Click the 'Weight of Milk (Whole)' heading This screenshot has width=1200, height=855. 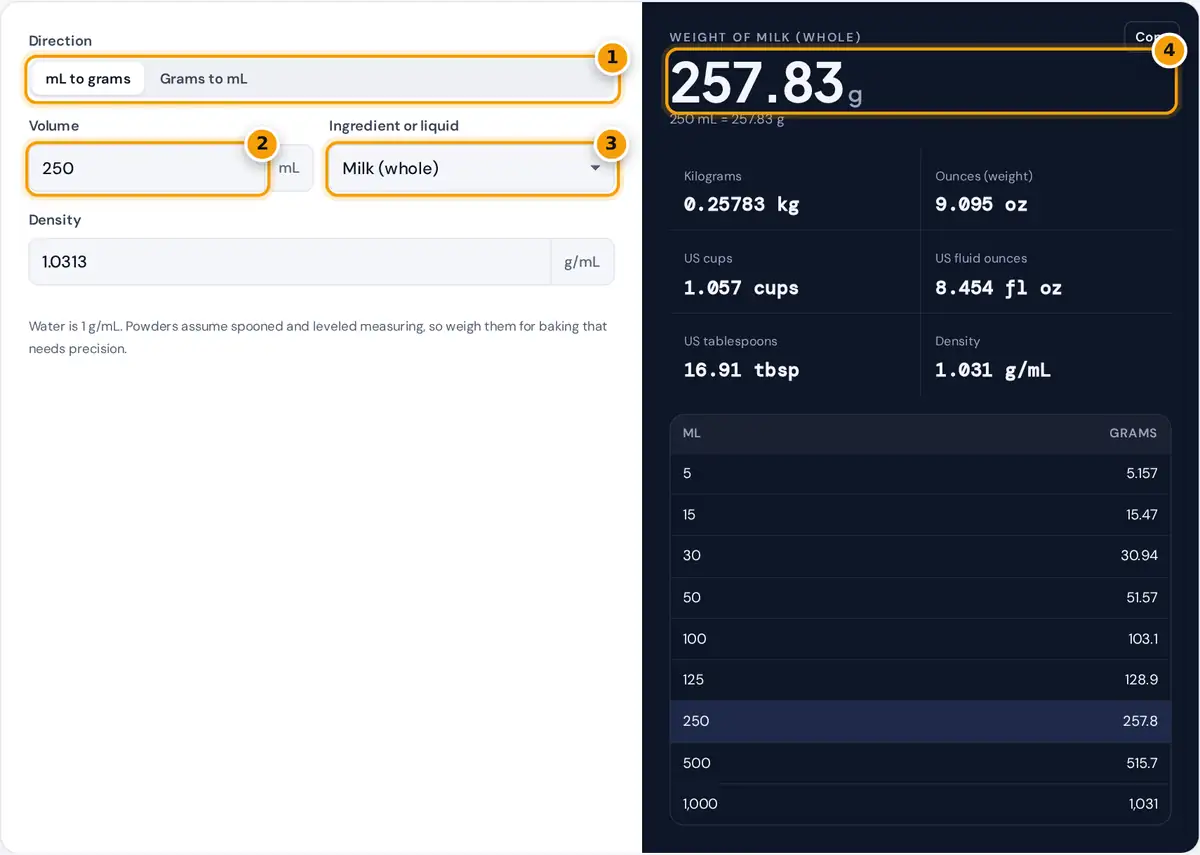(765, 37)
